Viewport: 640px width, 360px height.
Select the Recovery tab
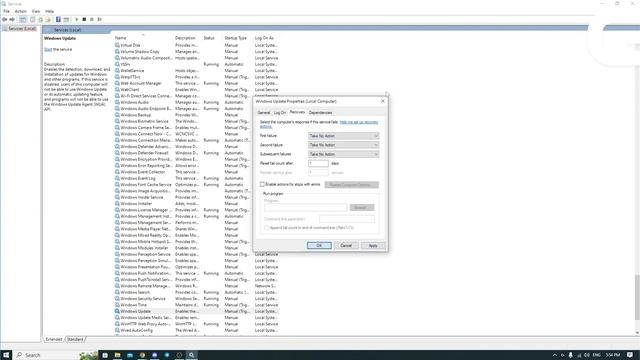click(297, 112)
